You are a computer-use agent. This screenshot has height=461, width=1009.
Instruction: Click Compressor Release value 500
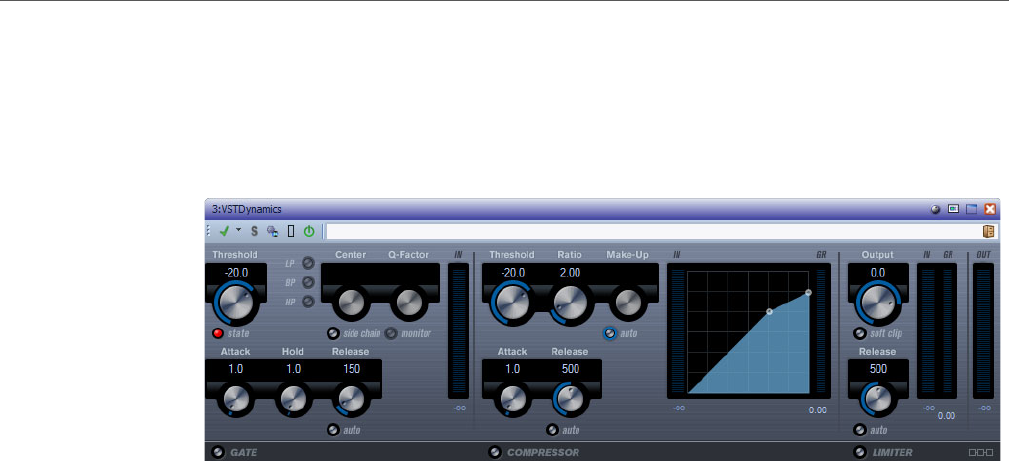pyautogui.click(x=570, y=369)
